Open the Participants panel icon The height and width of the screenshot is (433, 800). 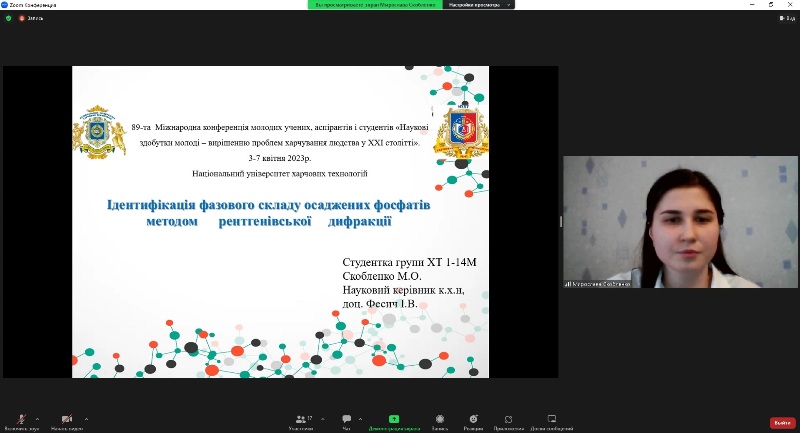point(301,419)
